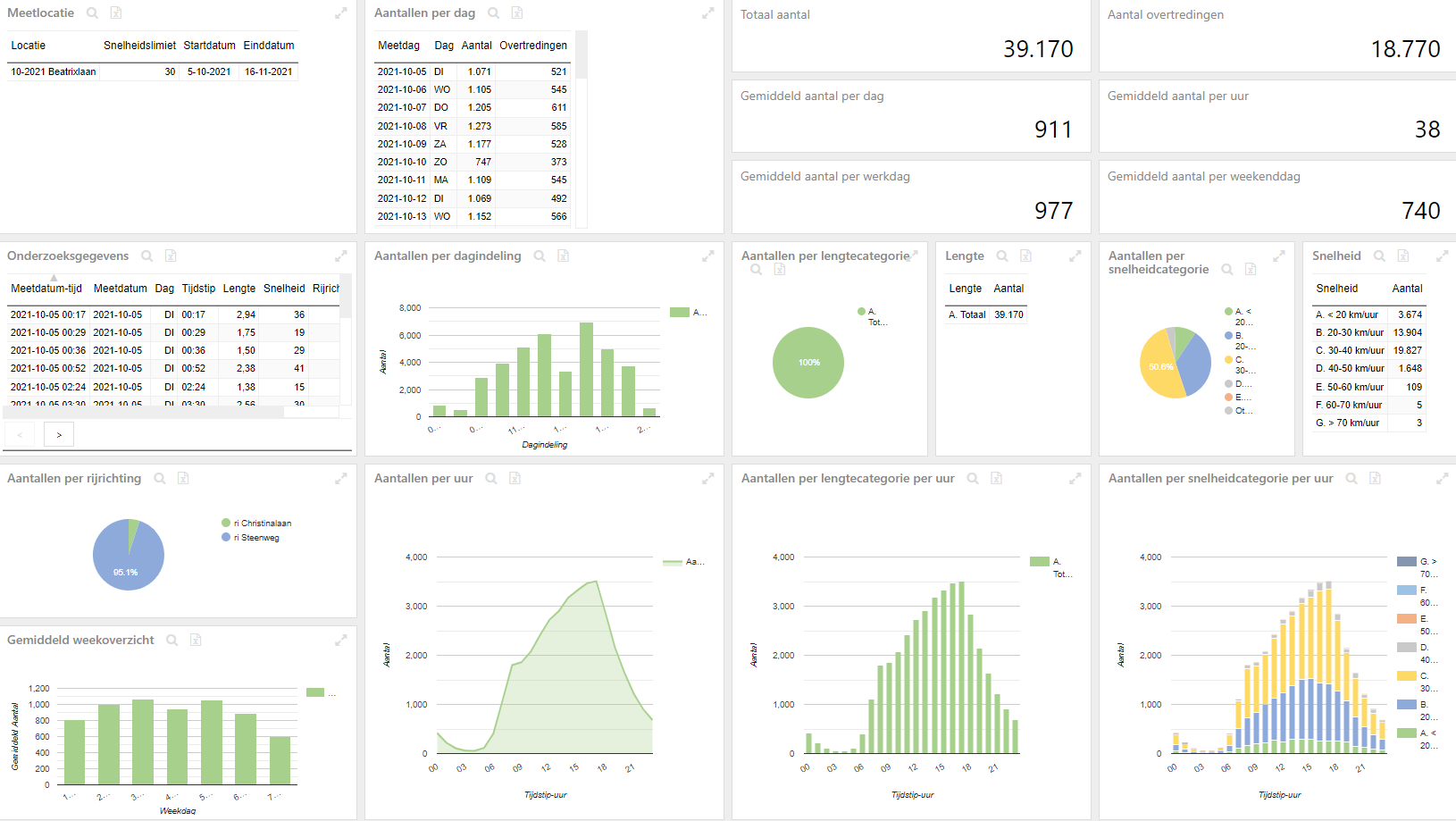Maximize the Gemiddeld weekoverzicht panel
Image resolution: width=1456 pixels, height=821 pixels.
coord(340,641)
